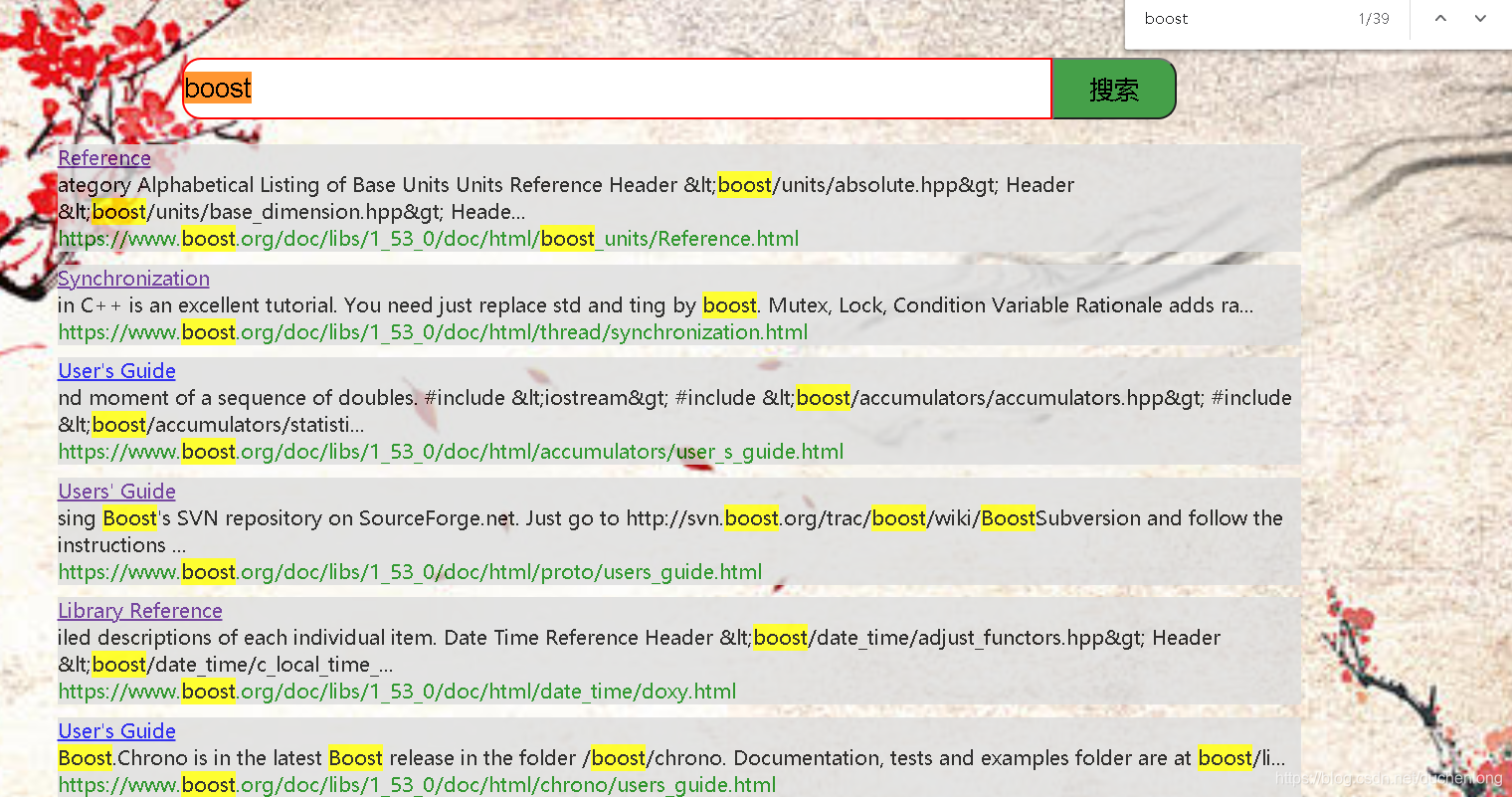Viewport: 1512px width, 797px height.
Task: Open the Synchronization result link
Action: pyautogui.click(x=133, y=279)
